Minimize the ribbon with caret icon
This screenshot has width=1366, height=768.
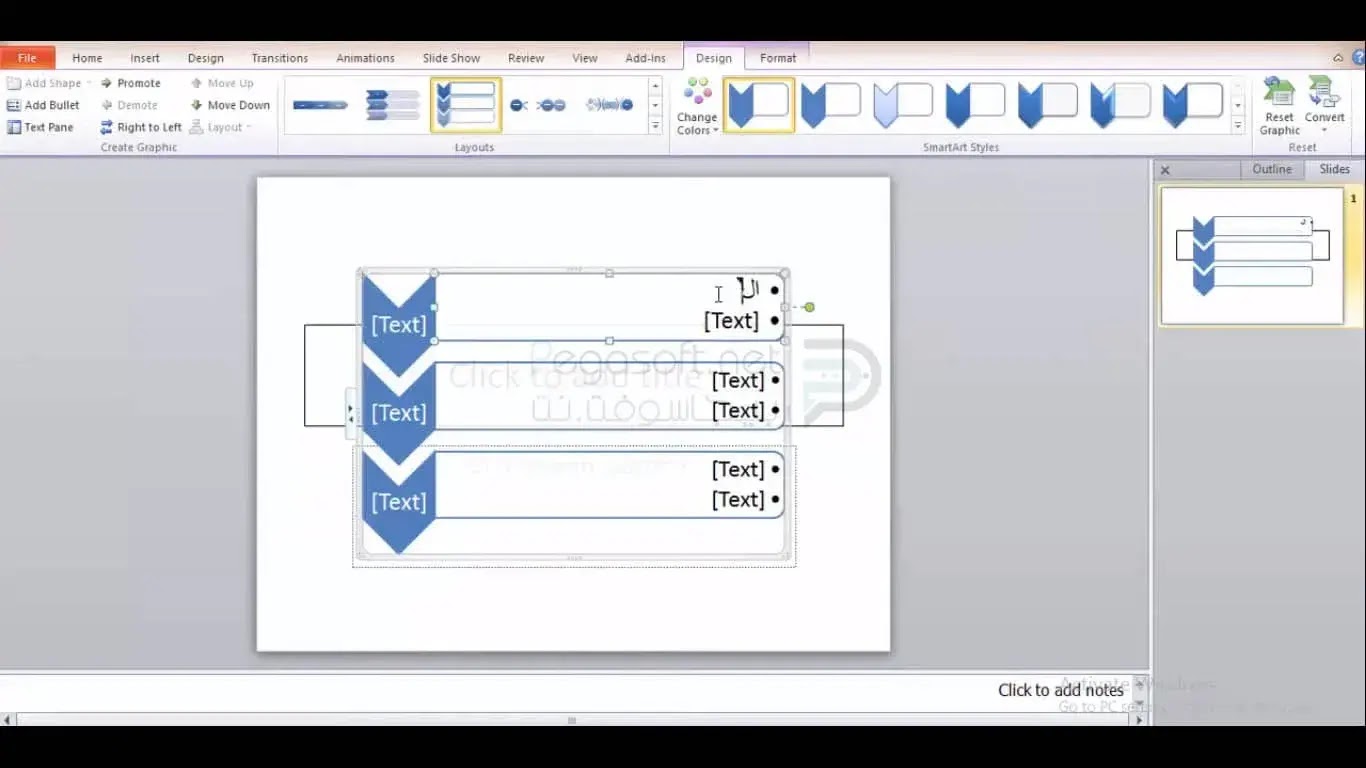point(1338,58)
